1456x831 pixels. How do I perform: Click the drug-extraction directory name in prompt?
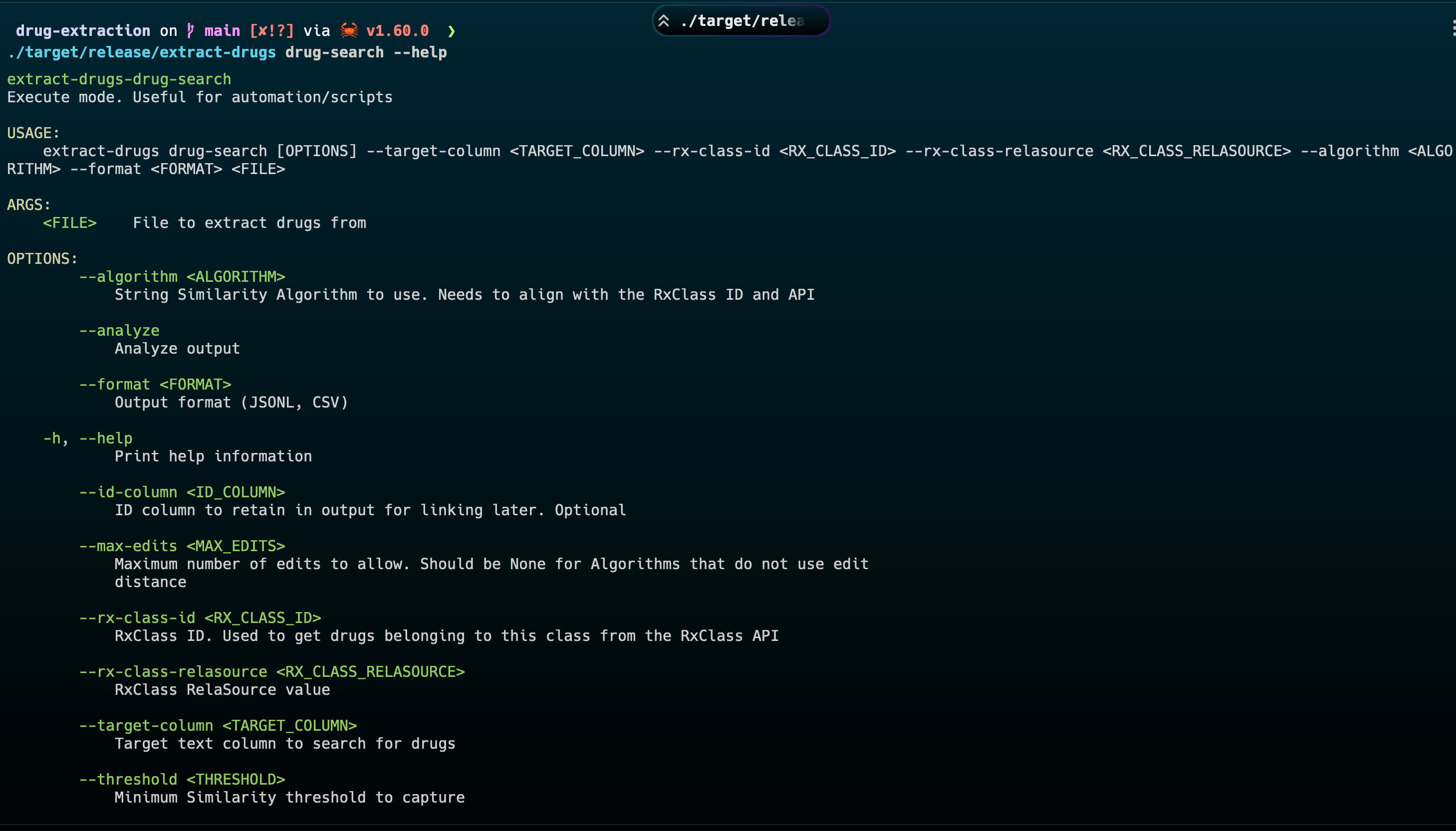[x=83, y=31]
